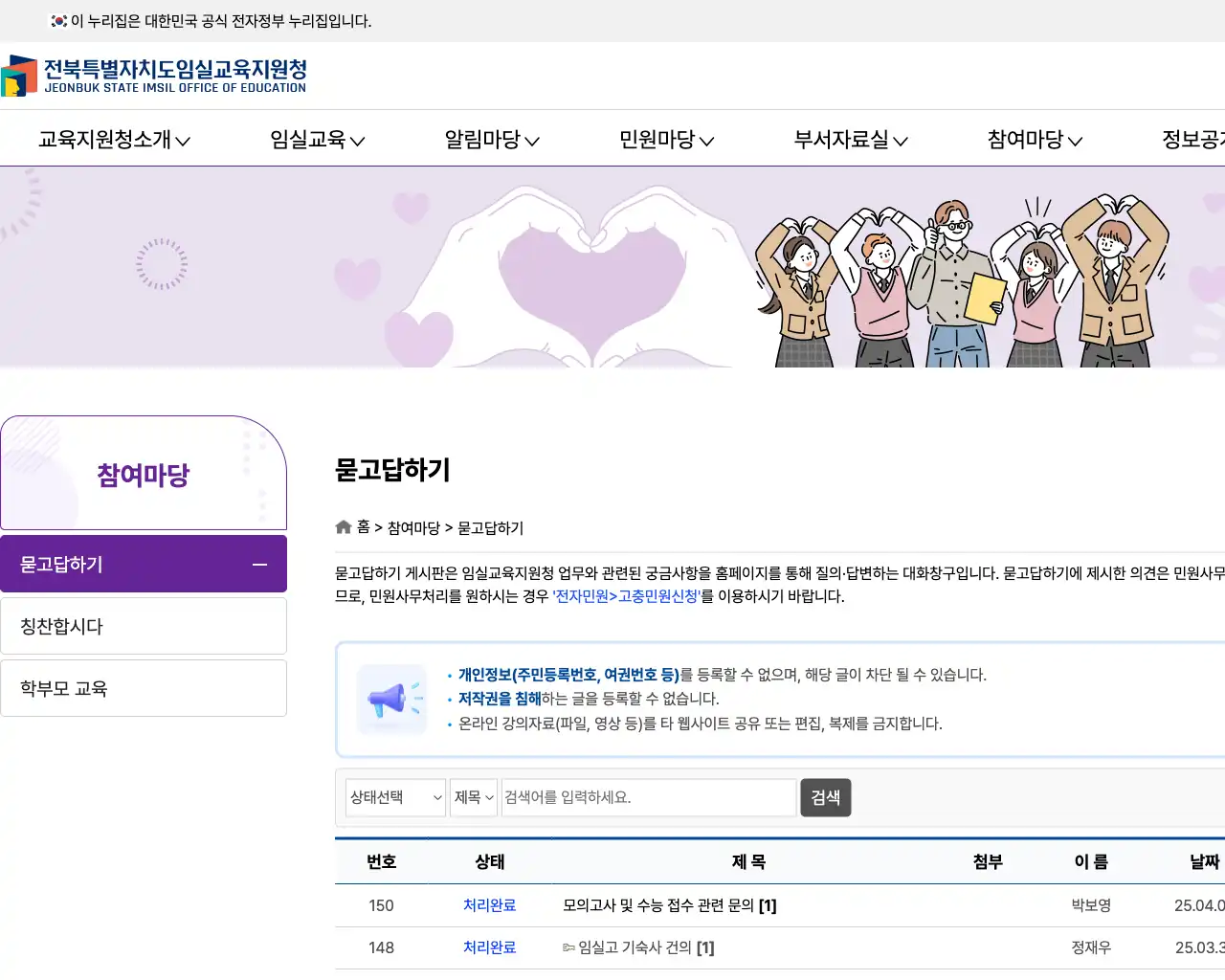This screenshot has width=1225, height=980.
Task: Open the 상태선택 status dropdown
Action: click(395, 797)
